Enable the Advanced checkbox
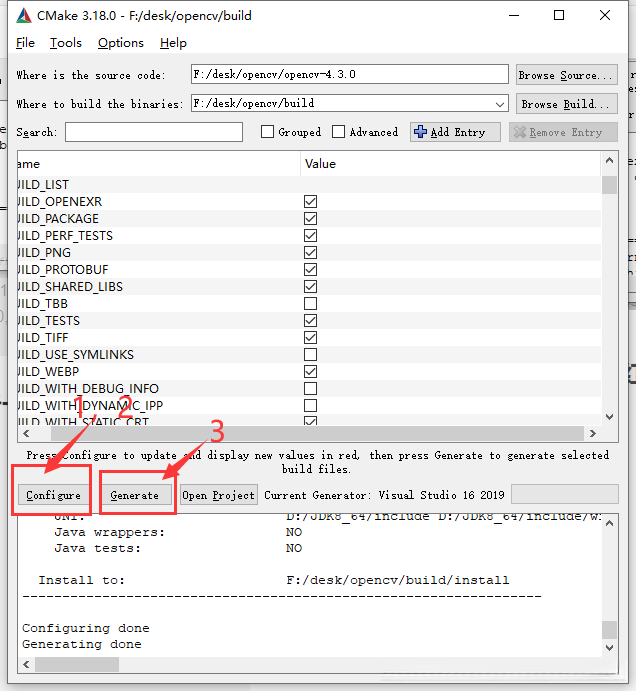Viewport: 636px width, 691px height. tap(338, 132)
